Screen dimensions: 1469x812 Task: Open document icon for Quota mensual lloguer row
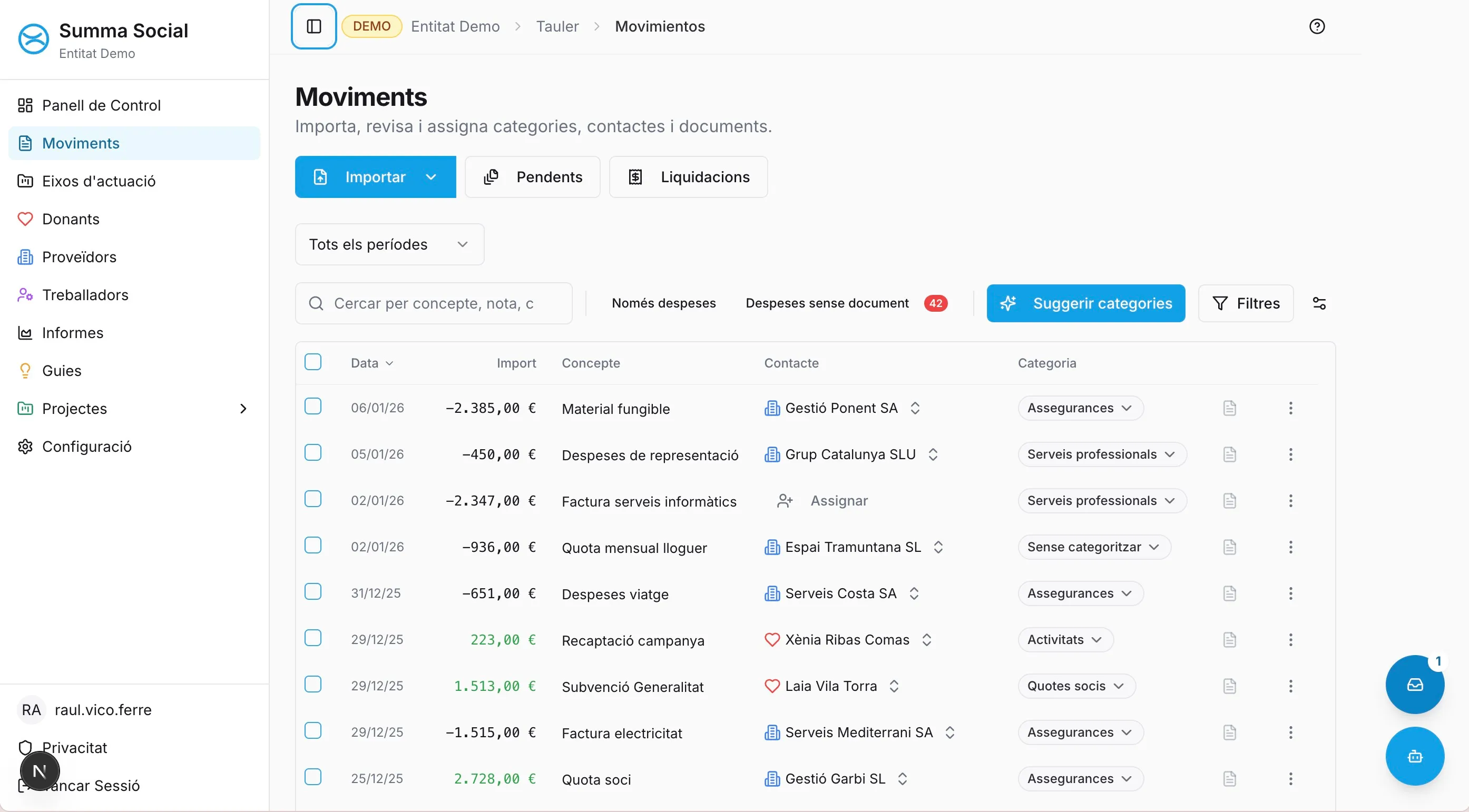[1229, 547]
